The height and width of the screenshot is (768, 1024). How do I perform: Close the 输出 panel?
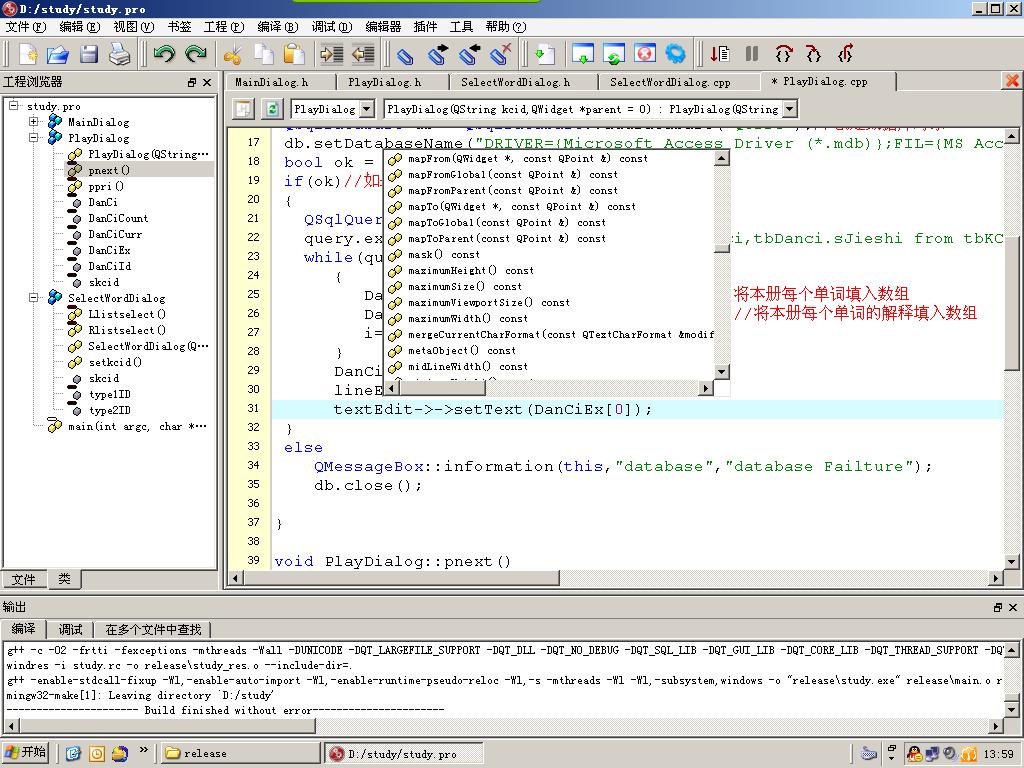(1013, 607)
